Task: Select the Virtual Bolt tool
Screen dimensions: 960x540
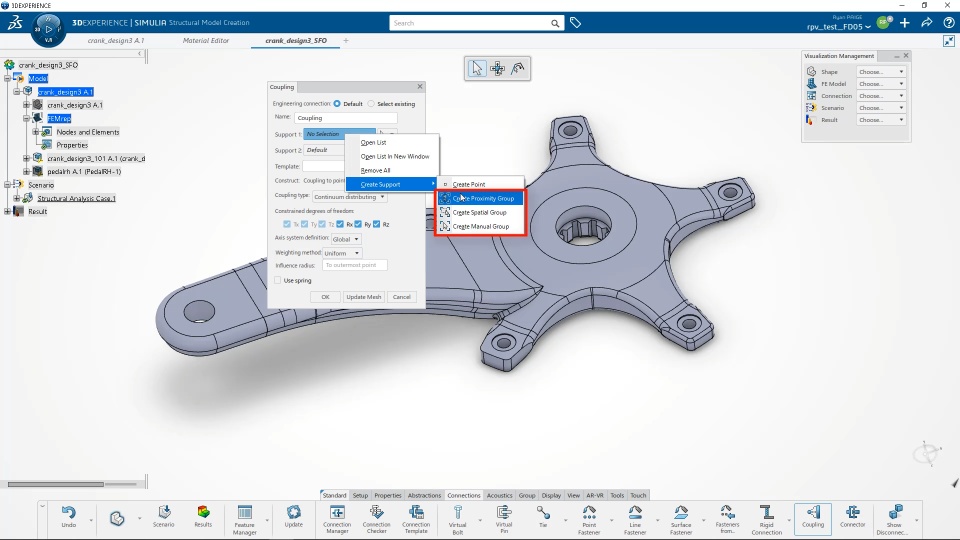Action: click(x=457, y=520)
